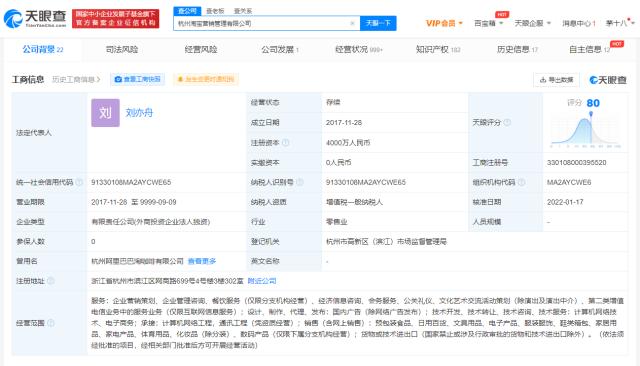The image size is (640, 366).
Task: Switch to the 查老板 search tab
Action: click(215, 11)
